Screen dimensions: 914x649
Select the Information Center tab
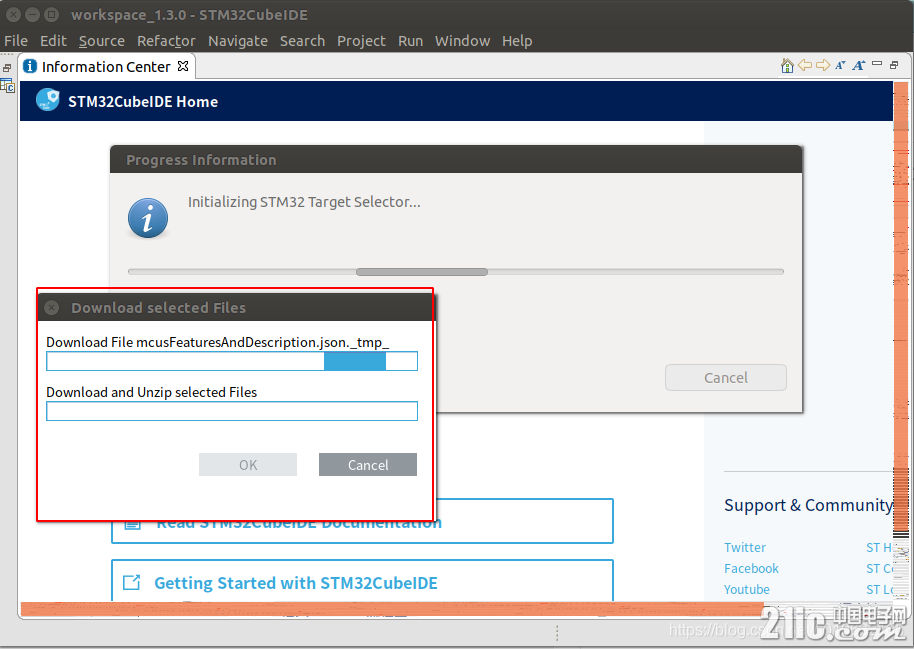pyautogui.click(x=106, y=66)
